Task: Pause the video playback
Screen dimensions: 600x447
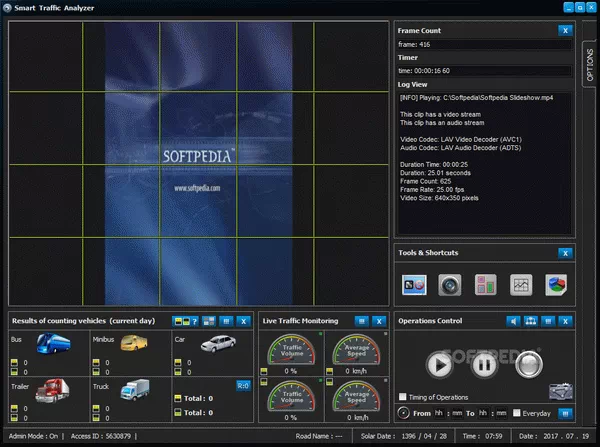Action: point(483,363)
